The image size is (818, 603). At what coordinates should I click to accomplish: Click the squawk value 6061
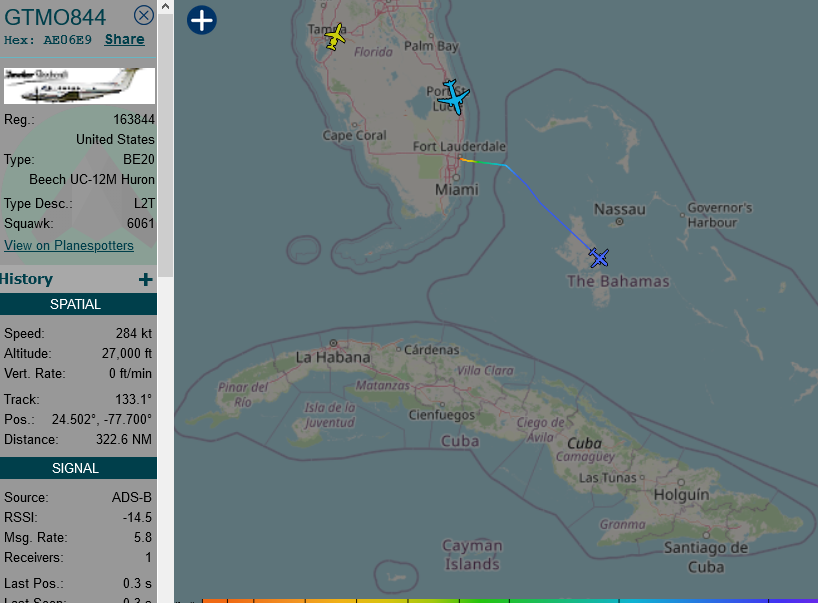coord(141,223)
